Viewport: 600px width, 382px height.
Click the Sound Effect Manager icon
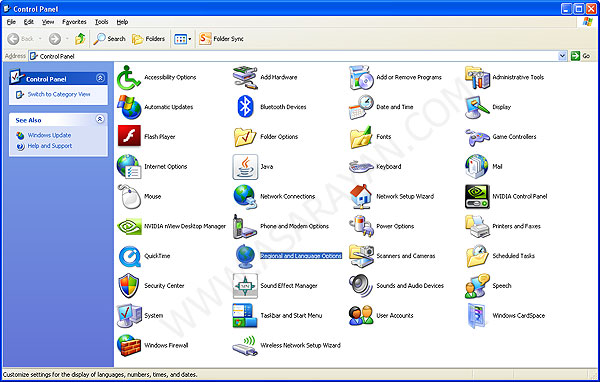(x=245, y=286)
